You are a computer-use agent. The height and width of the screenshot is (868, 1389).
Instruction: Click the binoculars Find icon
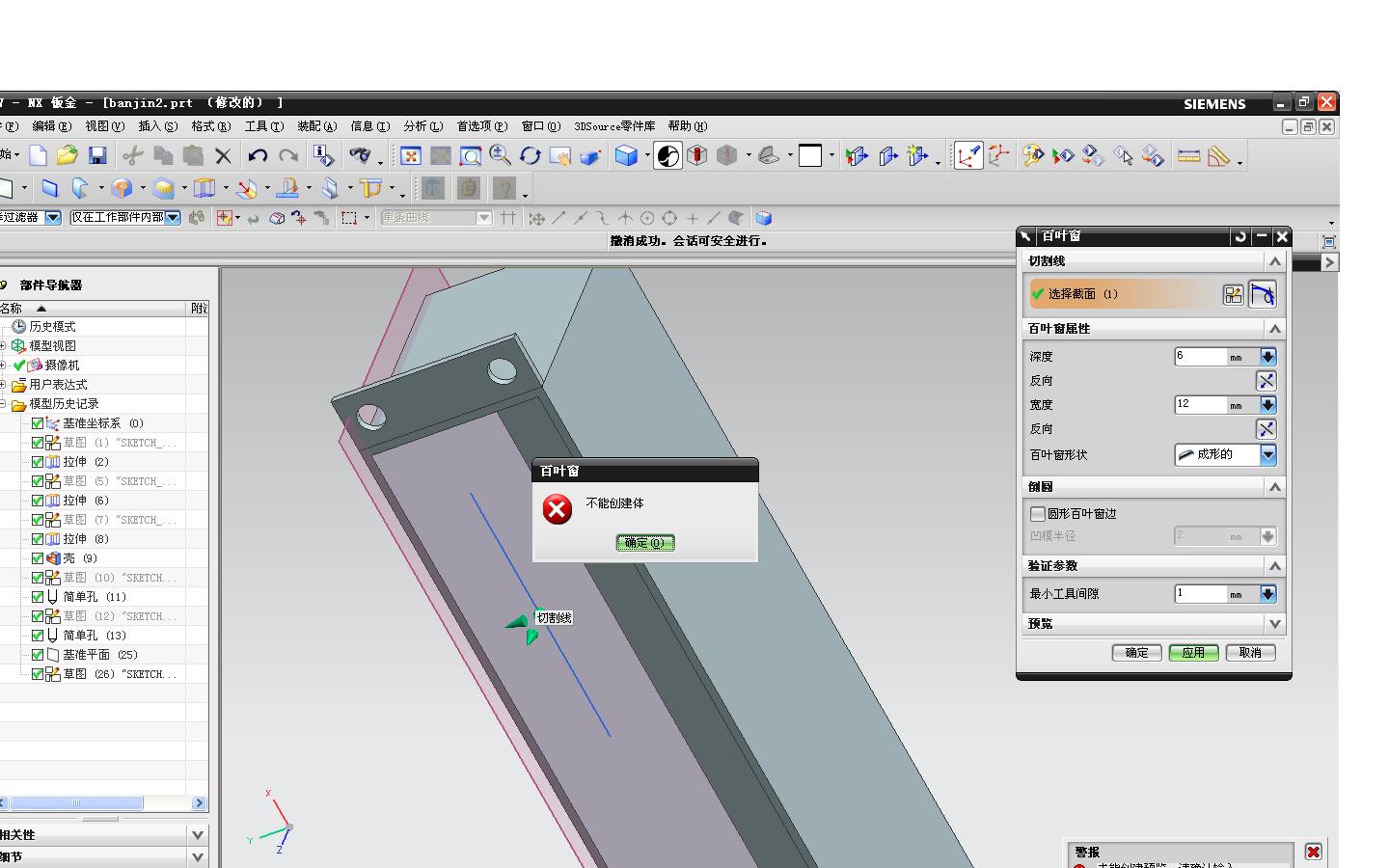coord(360,155)
